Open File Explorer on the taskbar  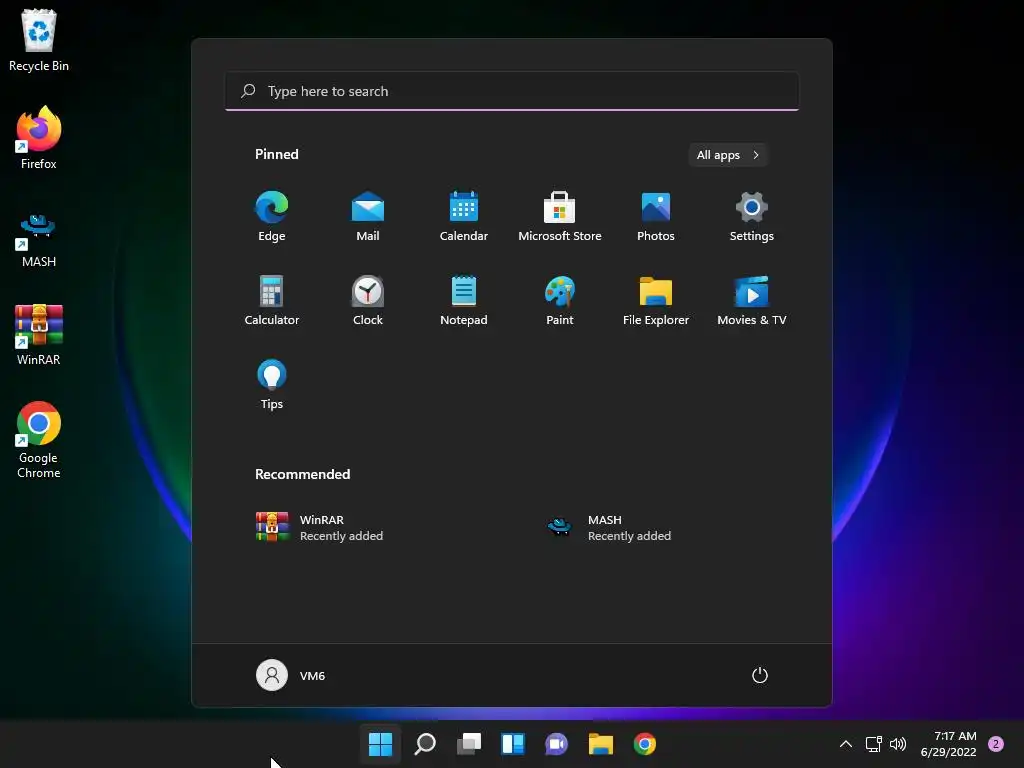[601, 744]
